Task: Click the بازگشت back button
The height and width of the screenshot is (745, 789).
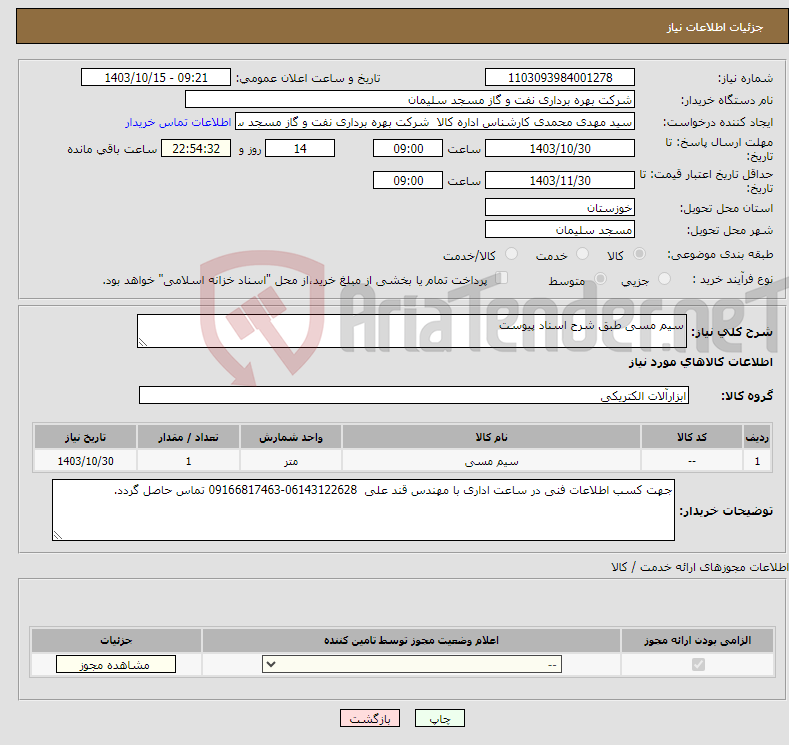Action: pos(370,718)
